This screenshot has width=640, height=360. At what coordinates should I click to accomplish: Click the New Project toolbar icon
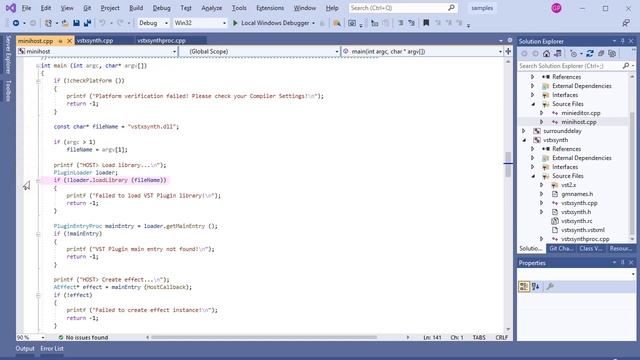[x=49, y=23]
